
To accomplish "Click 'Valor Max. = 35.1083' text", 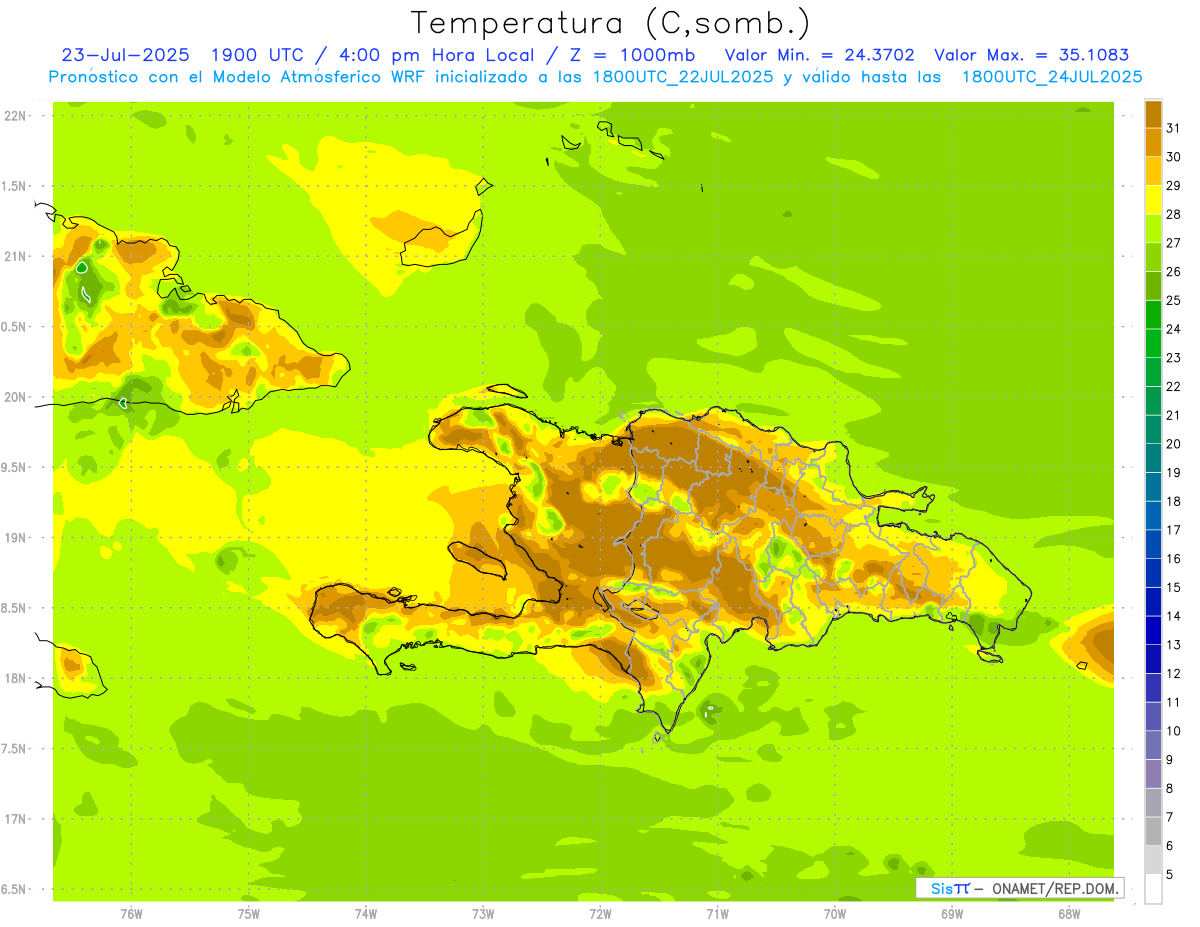I will click(x=1031, y=55).
